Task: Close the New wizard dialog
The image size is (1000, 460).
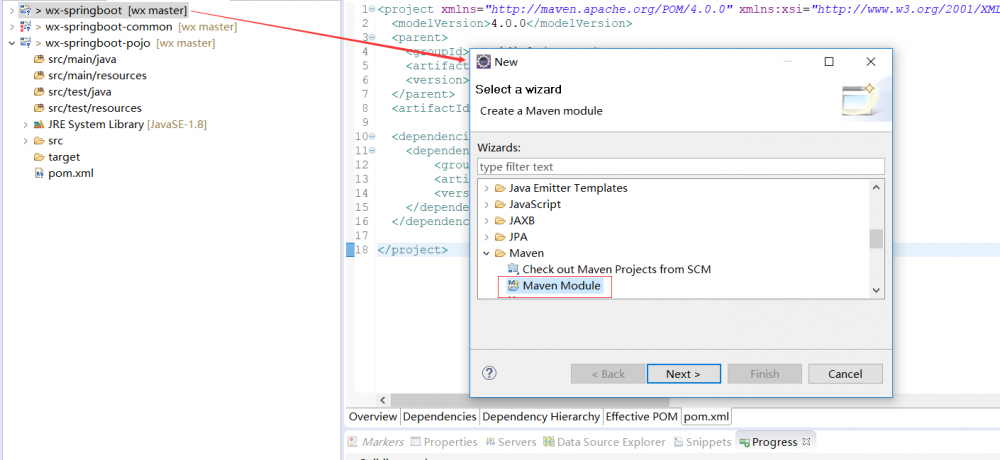Action: tap(871, 62)
